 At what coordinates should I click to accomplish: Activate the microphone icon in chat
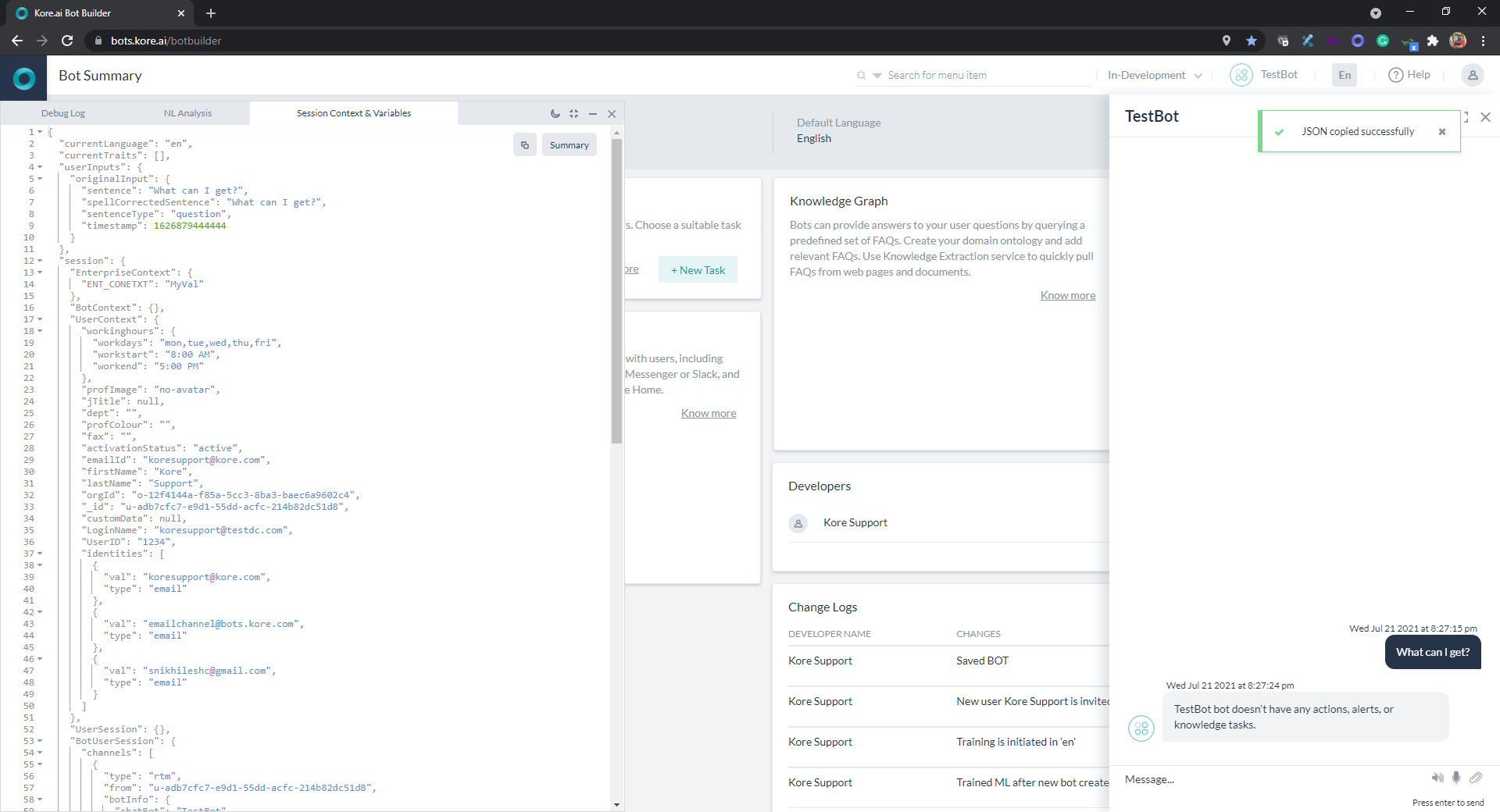(x=1456, y=778)
